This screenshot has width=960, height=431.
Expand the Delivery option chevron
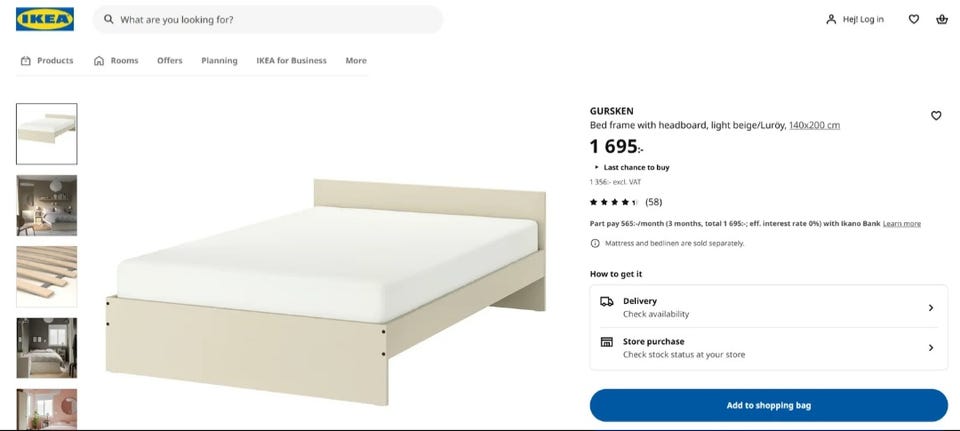coord(931,307)
